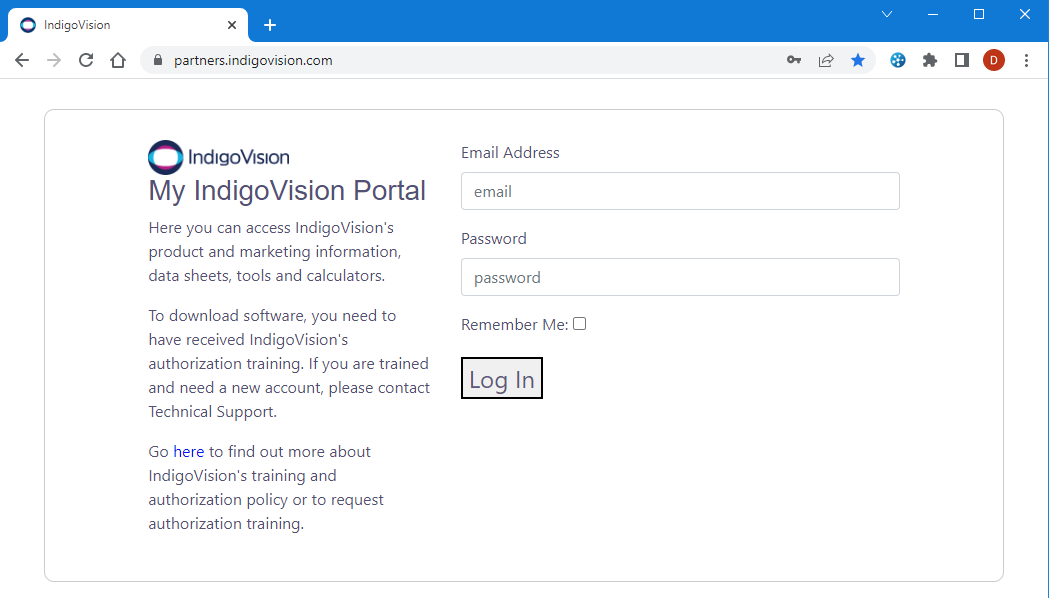1049x598 pixels.
Task: Click the padlock icon in the address bar
Action: (157, 60)
